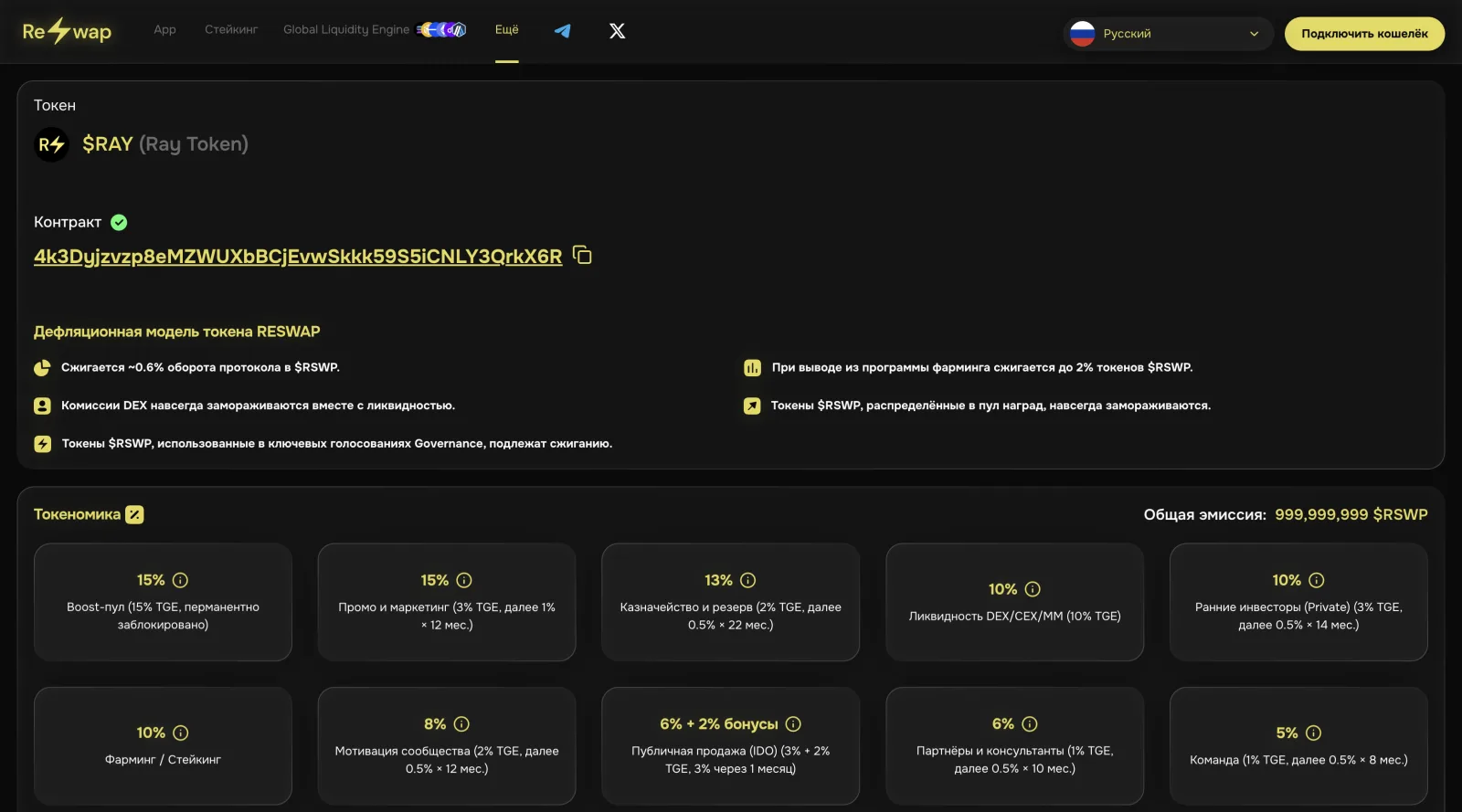This screenshot has height=812, width=1462.
Task: Go to the Стейкинг page
Action: pyautogui.click(x=231, y=30)
